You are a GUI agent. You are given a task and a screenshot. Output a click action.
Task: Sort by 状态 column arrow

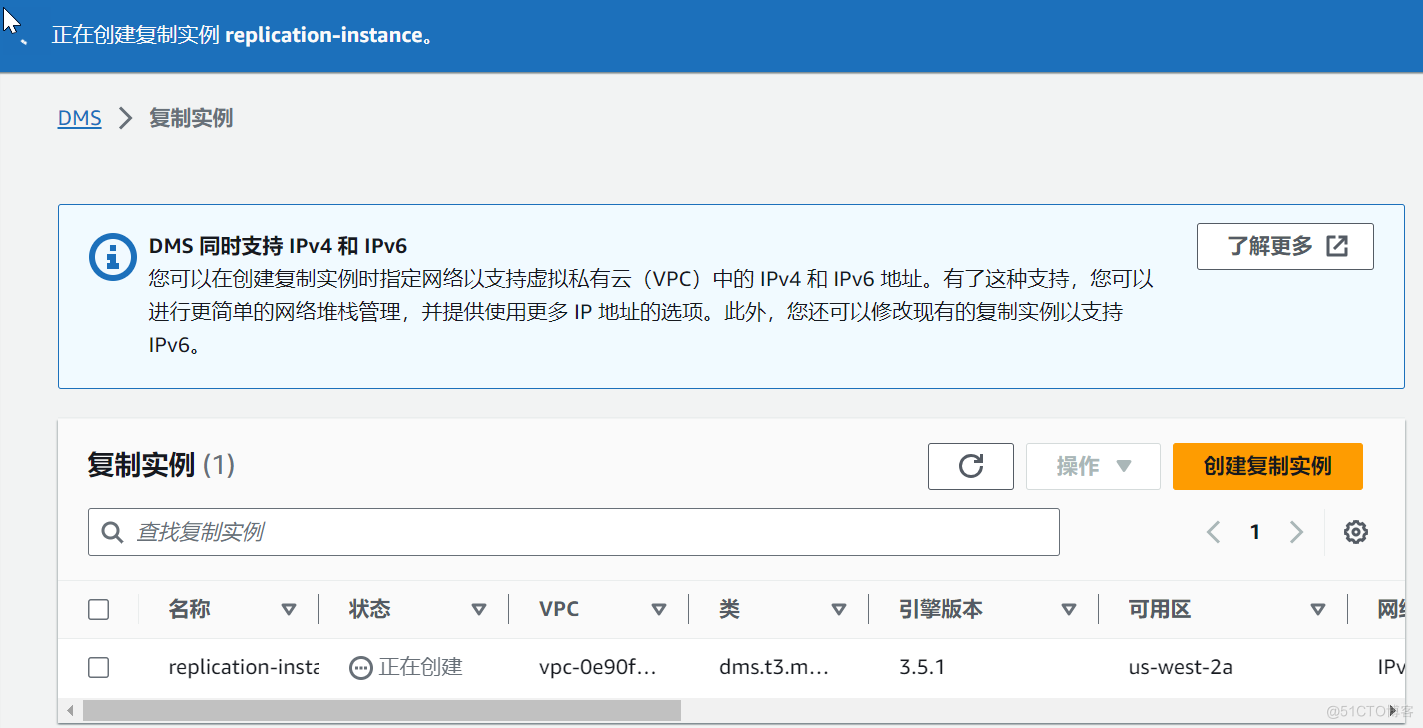(x=478, y=610)
